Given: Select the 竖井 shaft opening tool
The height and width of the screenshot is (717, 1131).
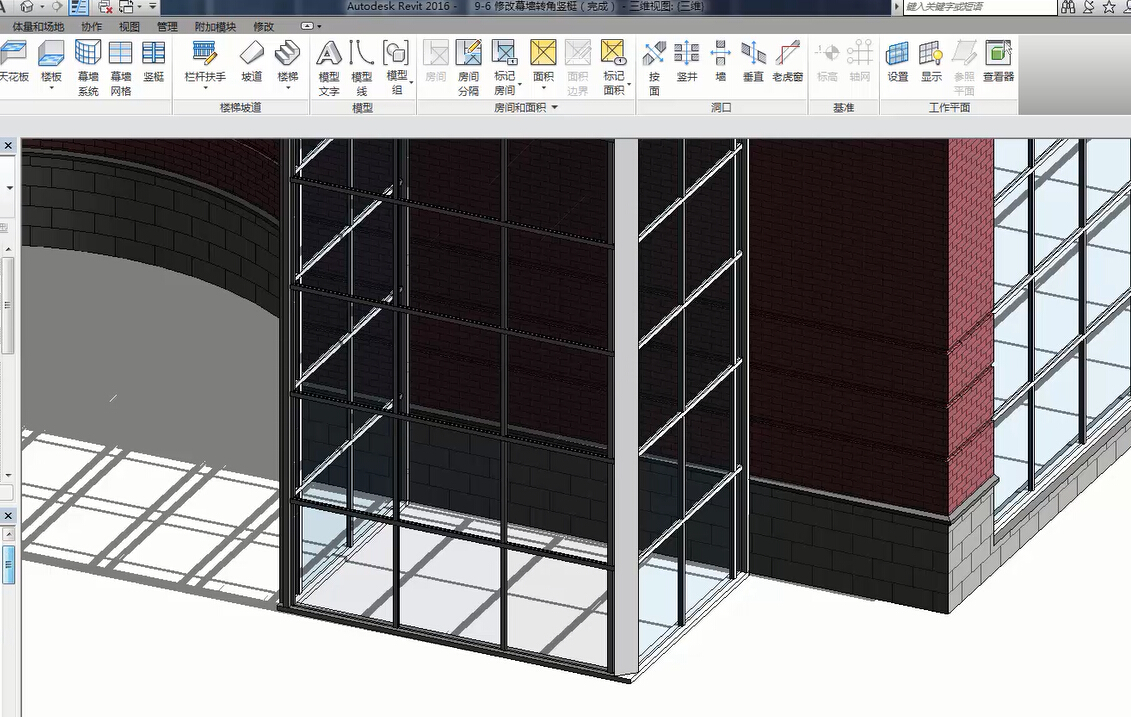Looking at the screenshot, I should pyautogui.click(x=687, y=62).
